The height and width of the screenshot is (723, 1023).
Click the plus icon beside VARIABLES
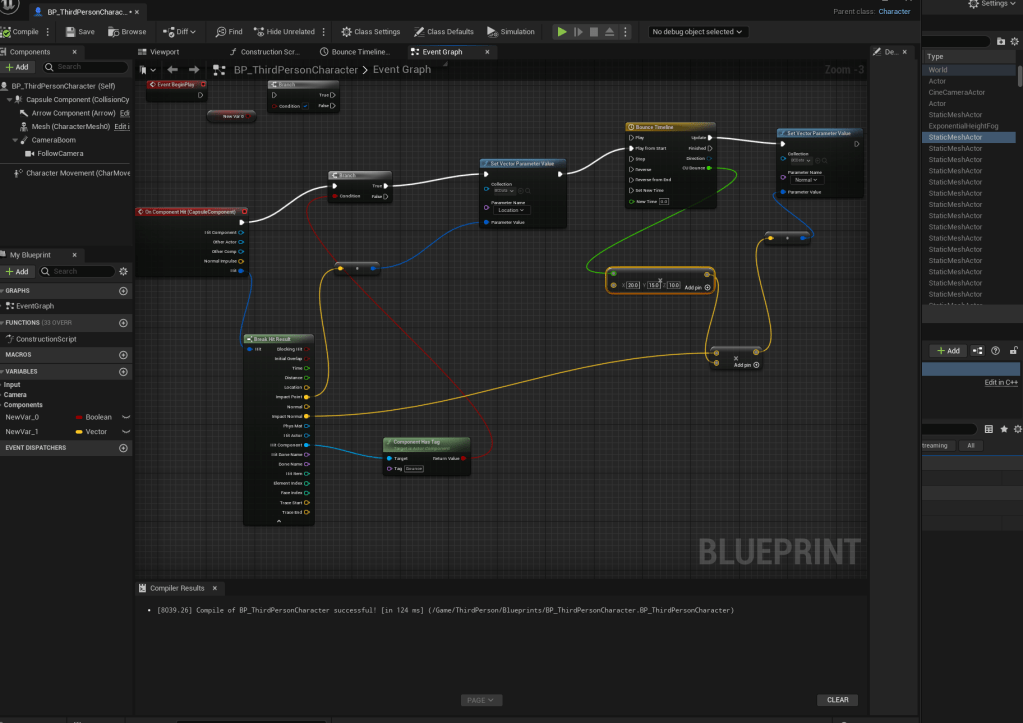(x=123, y=371)
